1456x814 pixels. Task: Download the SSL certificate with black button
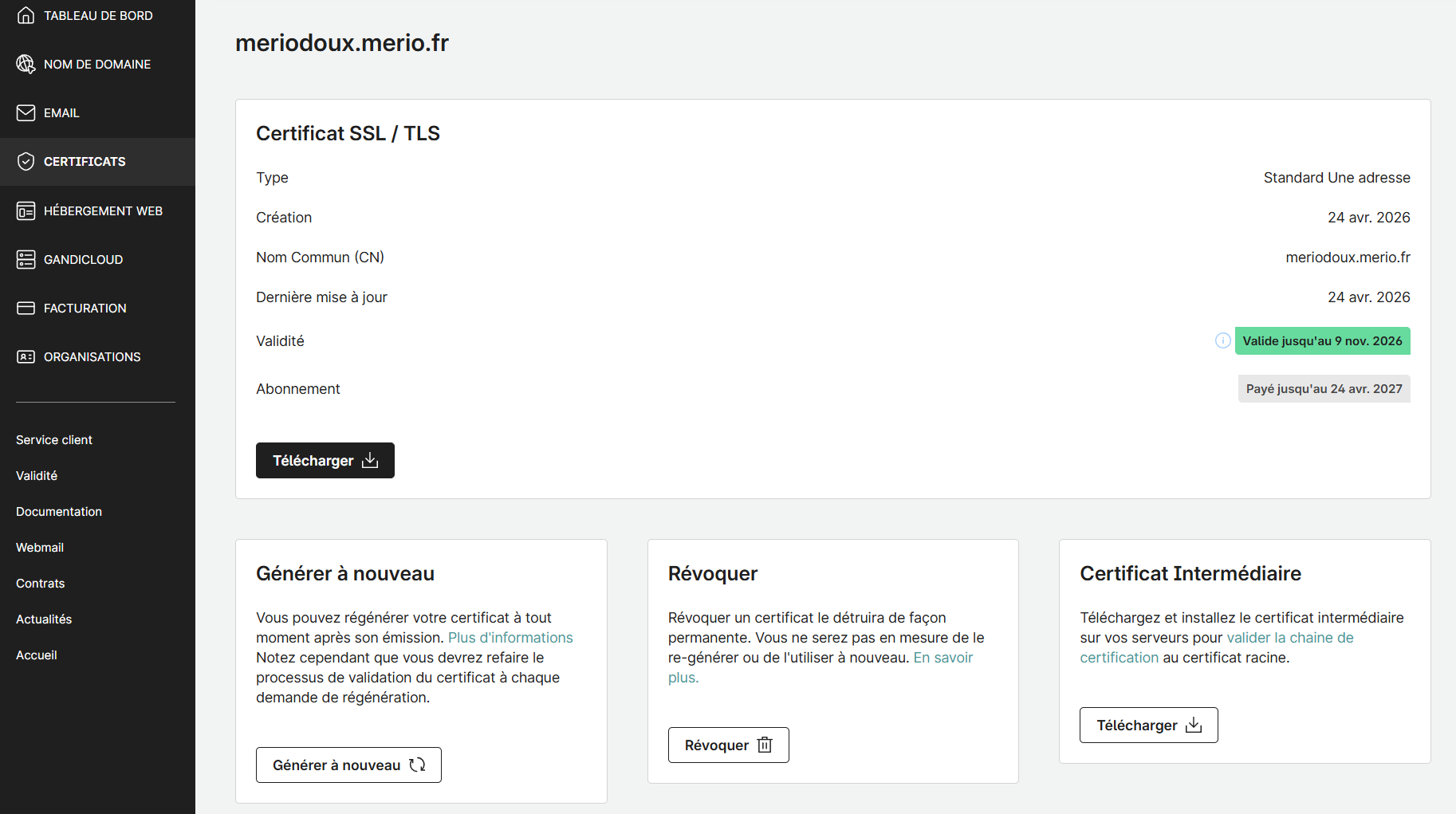point(325,461)
